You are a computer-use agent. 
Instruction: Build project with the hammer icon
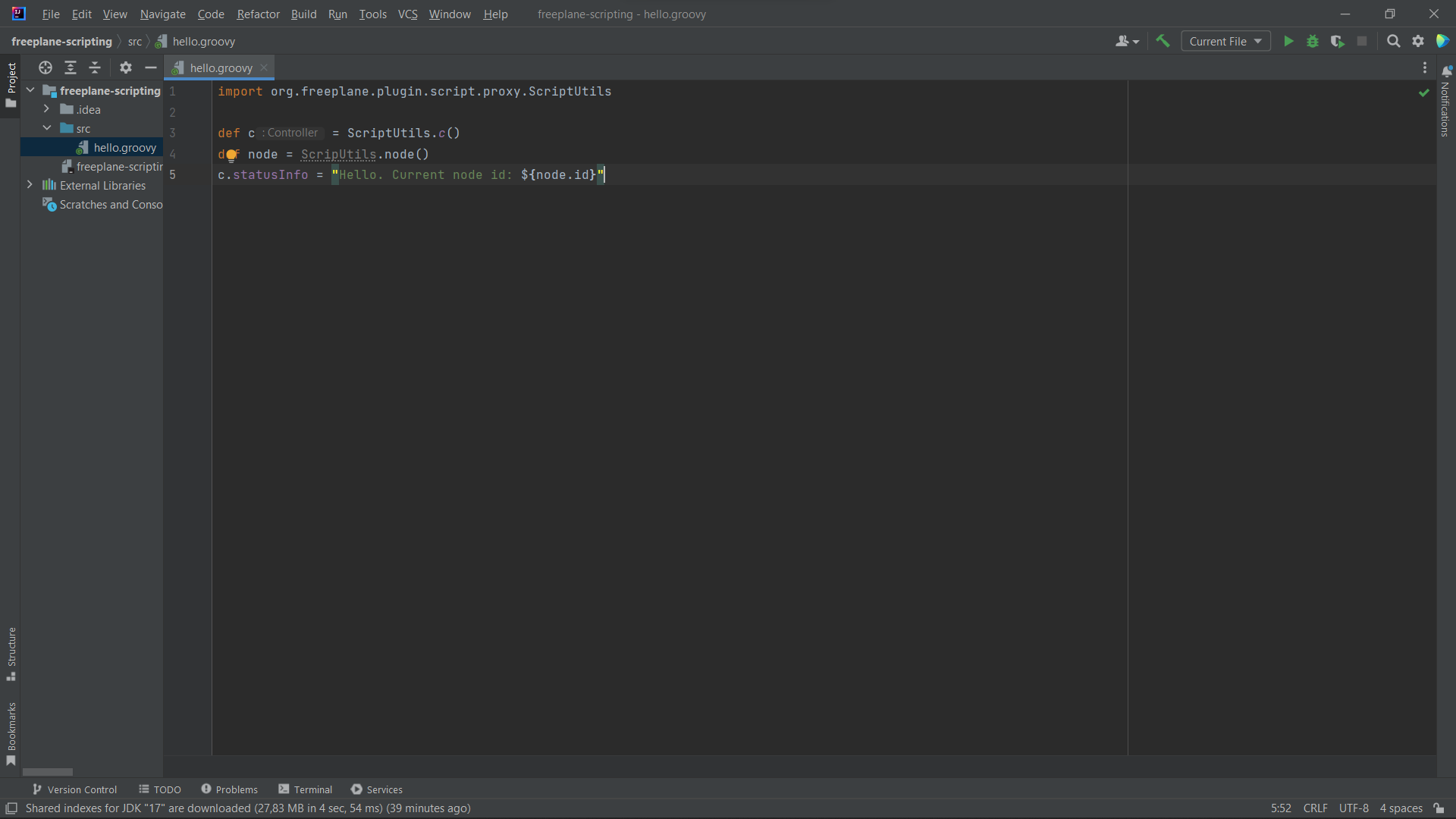[1163, 42]
